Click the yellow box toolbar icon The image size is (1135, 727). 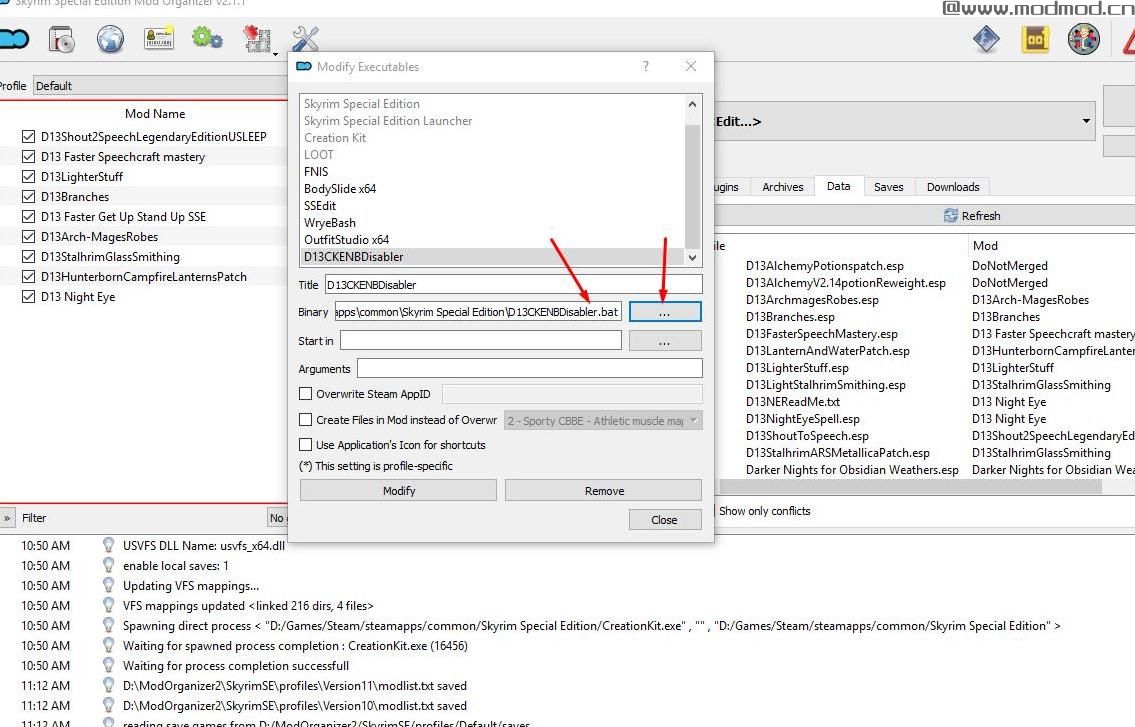1035,39
